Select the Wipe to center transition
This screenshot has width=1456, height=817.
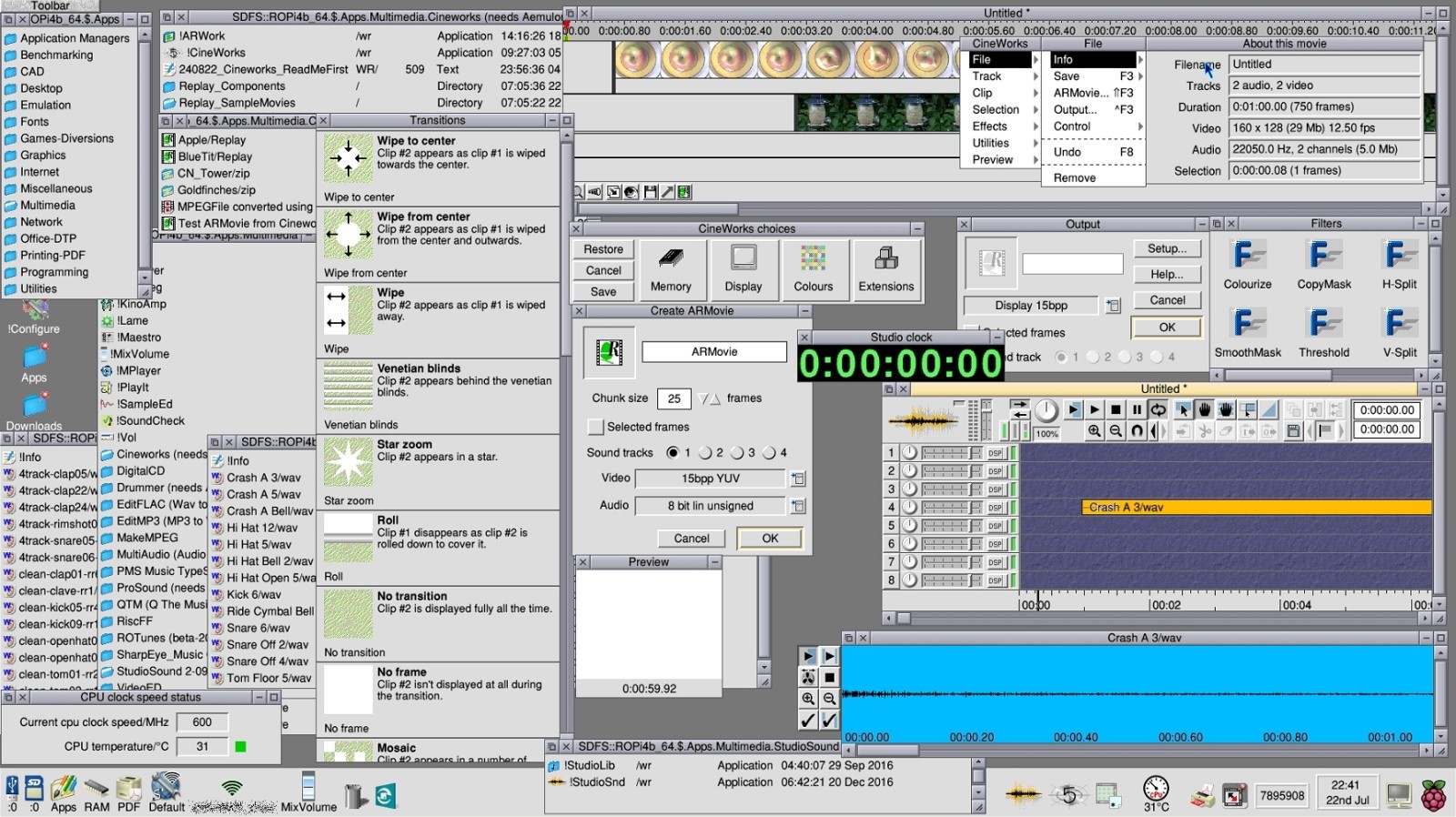click(x=439, y=168)
